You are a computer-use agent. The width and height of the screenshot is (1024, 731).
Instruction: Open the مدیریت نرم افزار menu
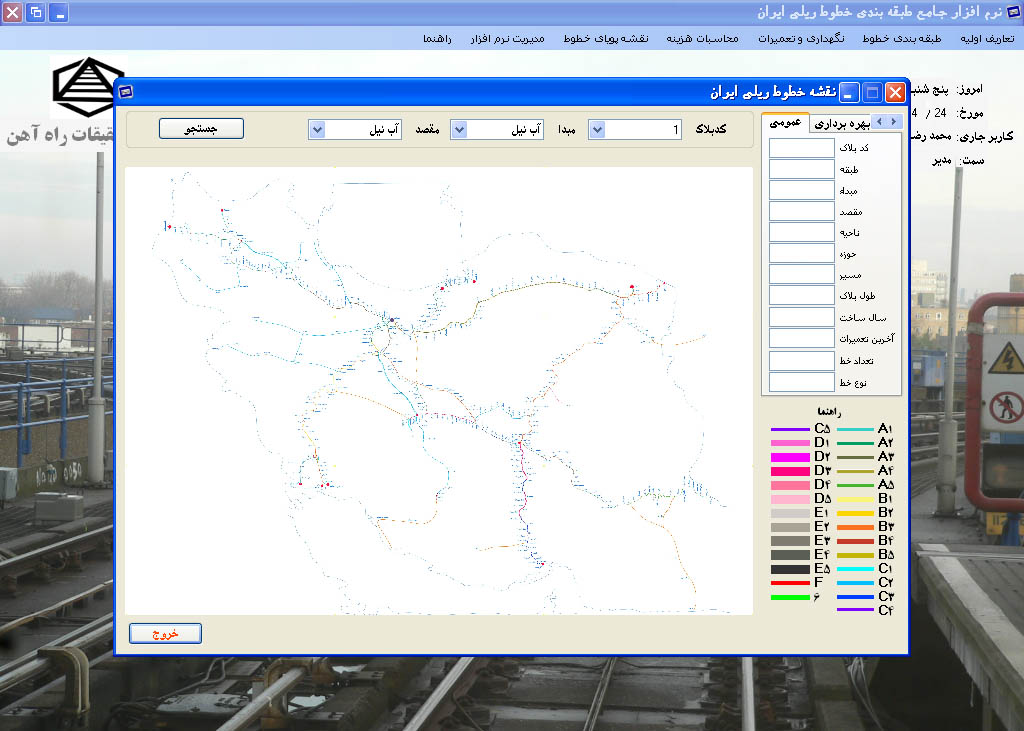click(507, 39)
